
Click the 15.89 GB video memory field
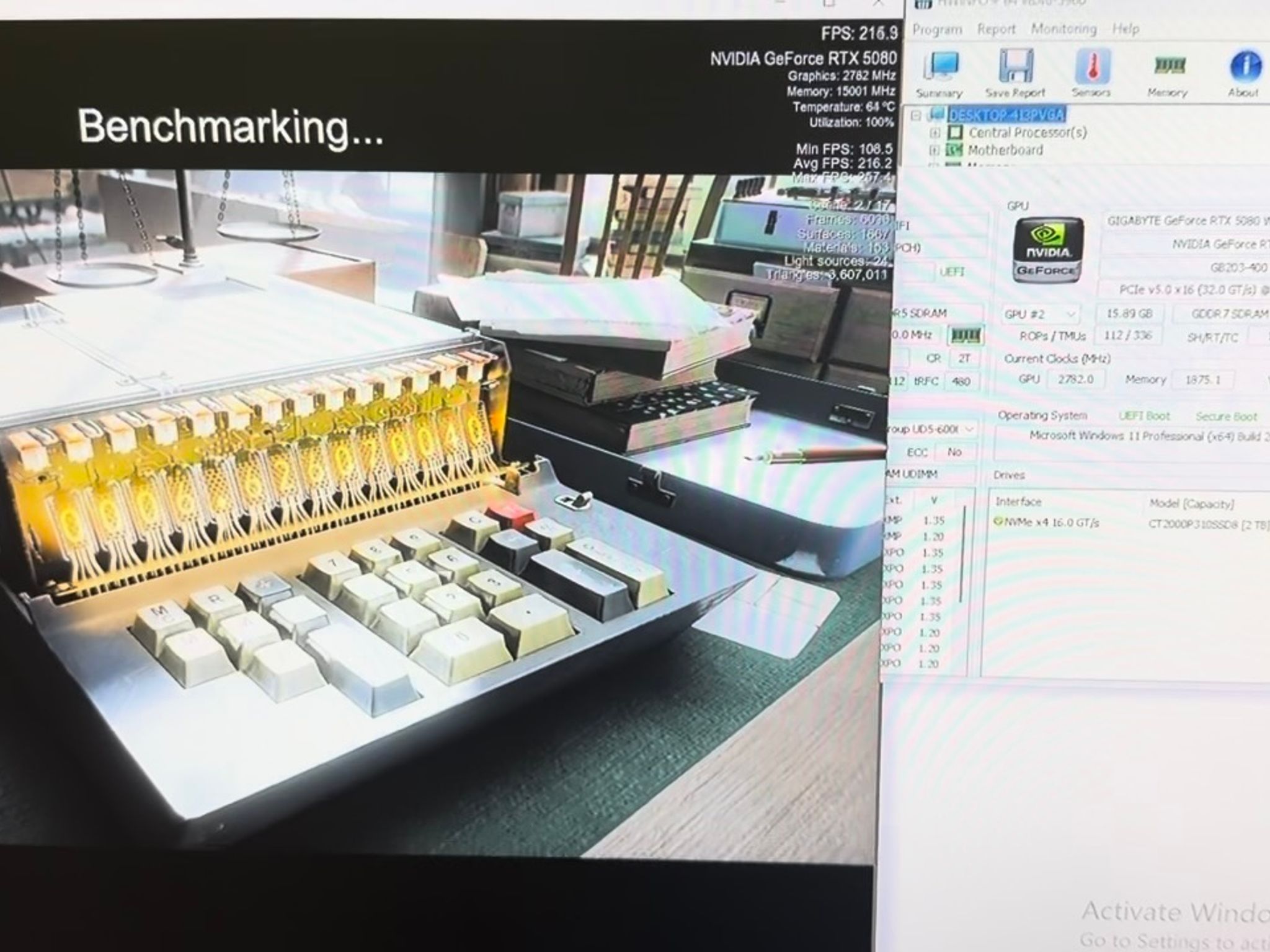tap(1129, 314)
